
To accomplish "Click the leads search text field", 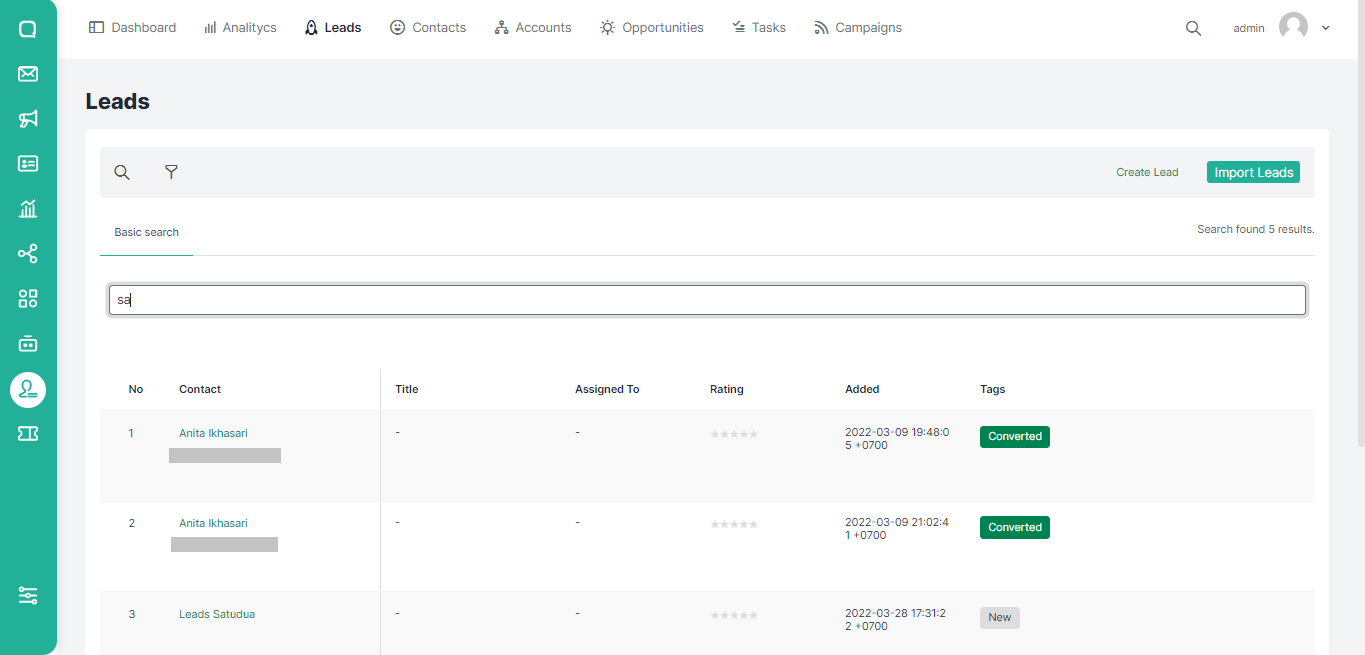I will [x=707, y=300].
